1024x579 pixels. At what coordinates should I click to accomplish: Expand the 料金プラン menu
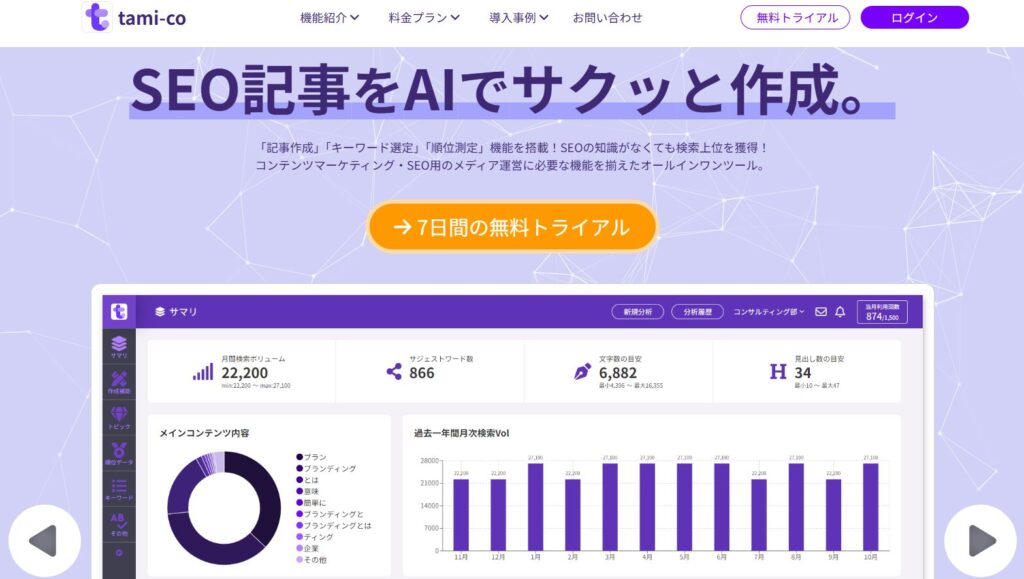(x=424, y=18)
